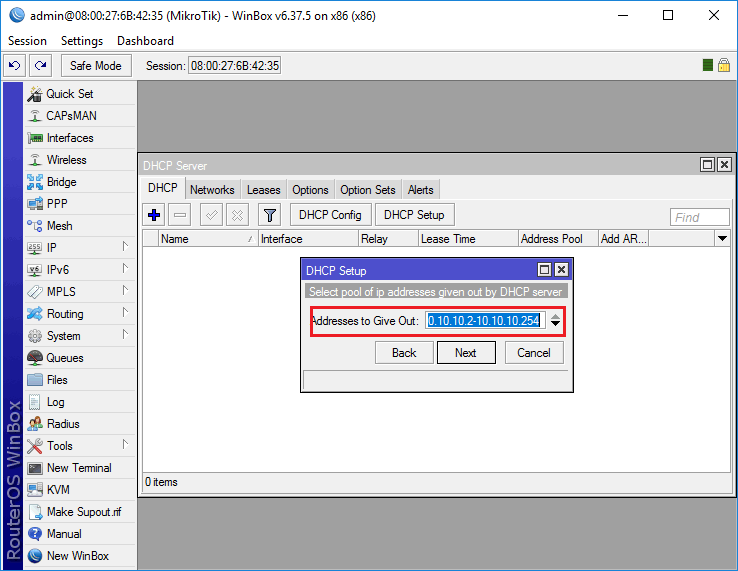Open the KVM sidebar entry

80,490
